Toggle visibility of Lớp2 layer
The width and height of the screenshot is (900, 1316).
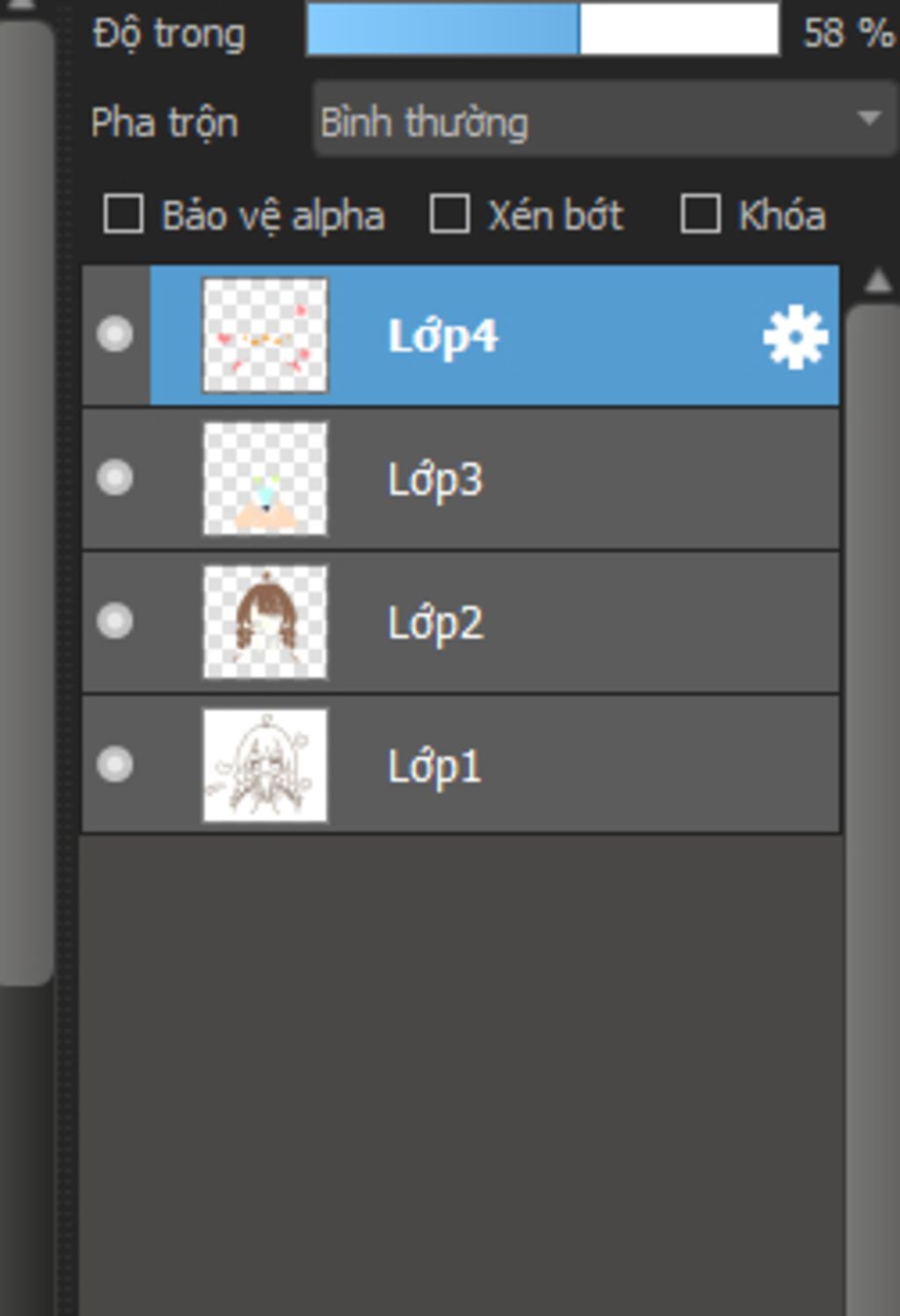[115, 622]
